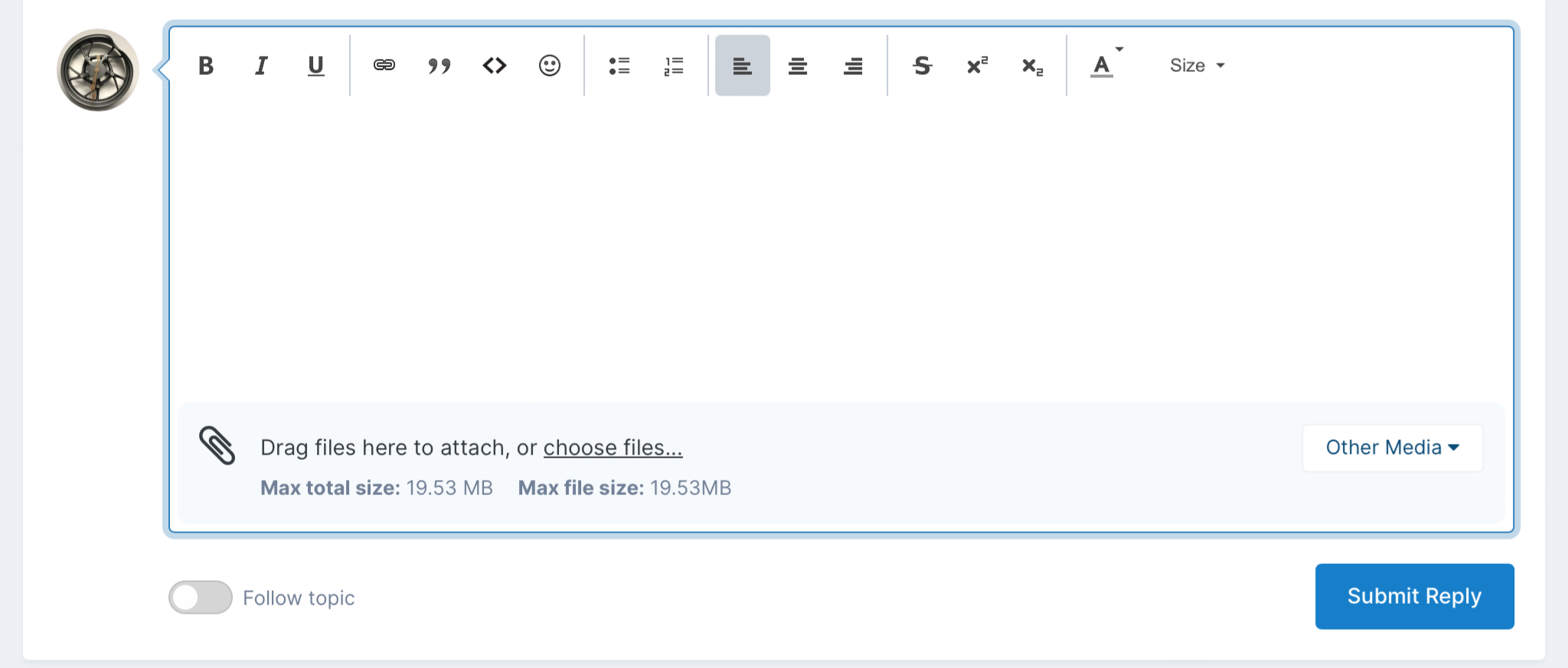This screenshot has width=1568, height=668.
Task: Insert a hyperlink
Action: [x=384, y=66]
